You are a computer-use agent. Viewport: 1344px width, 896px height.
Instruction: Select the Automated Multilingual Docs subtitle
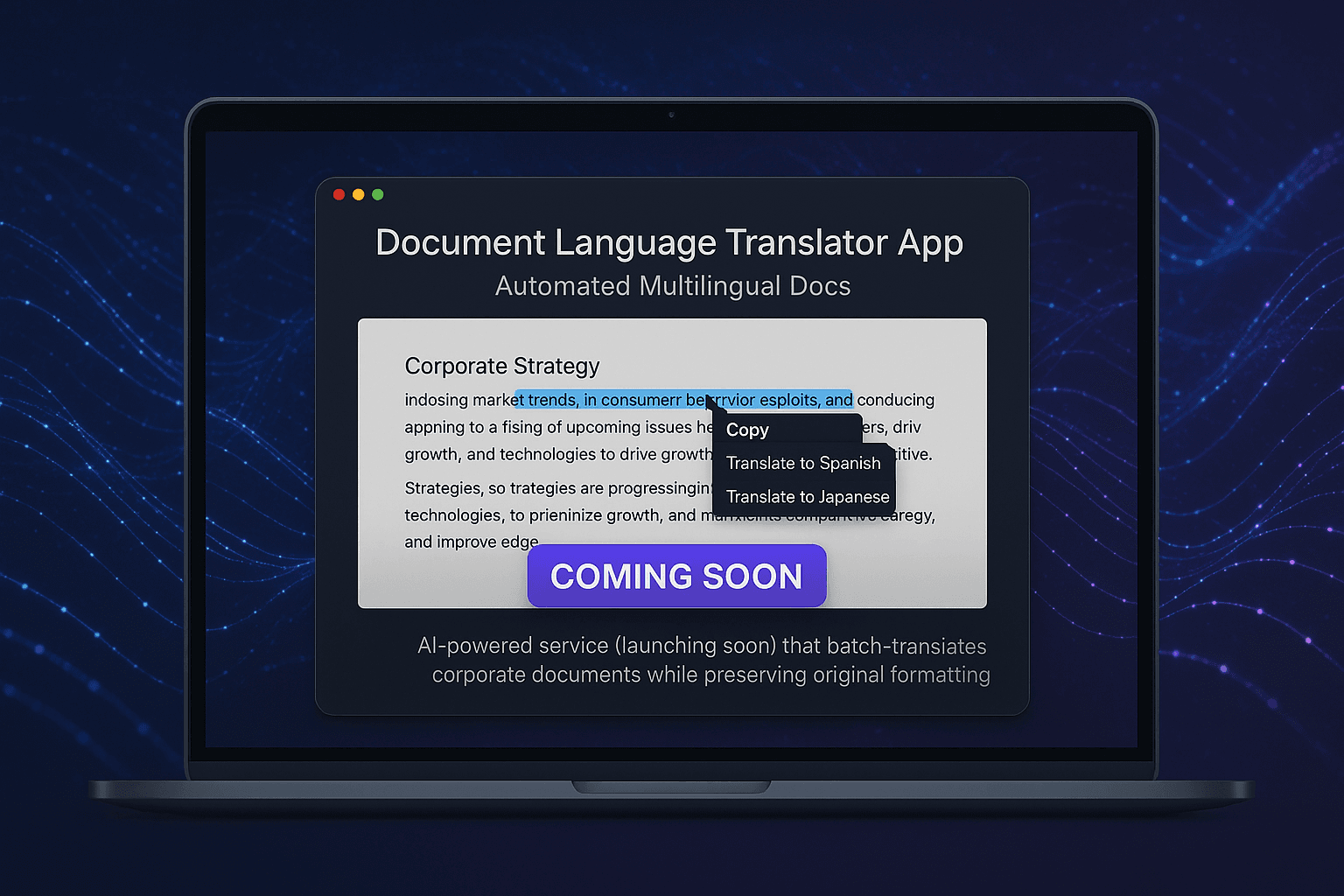tap(673, 285)
